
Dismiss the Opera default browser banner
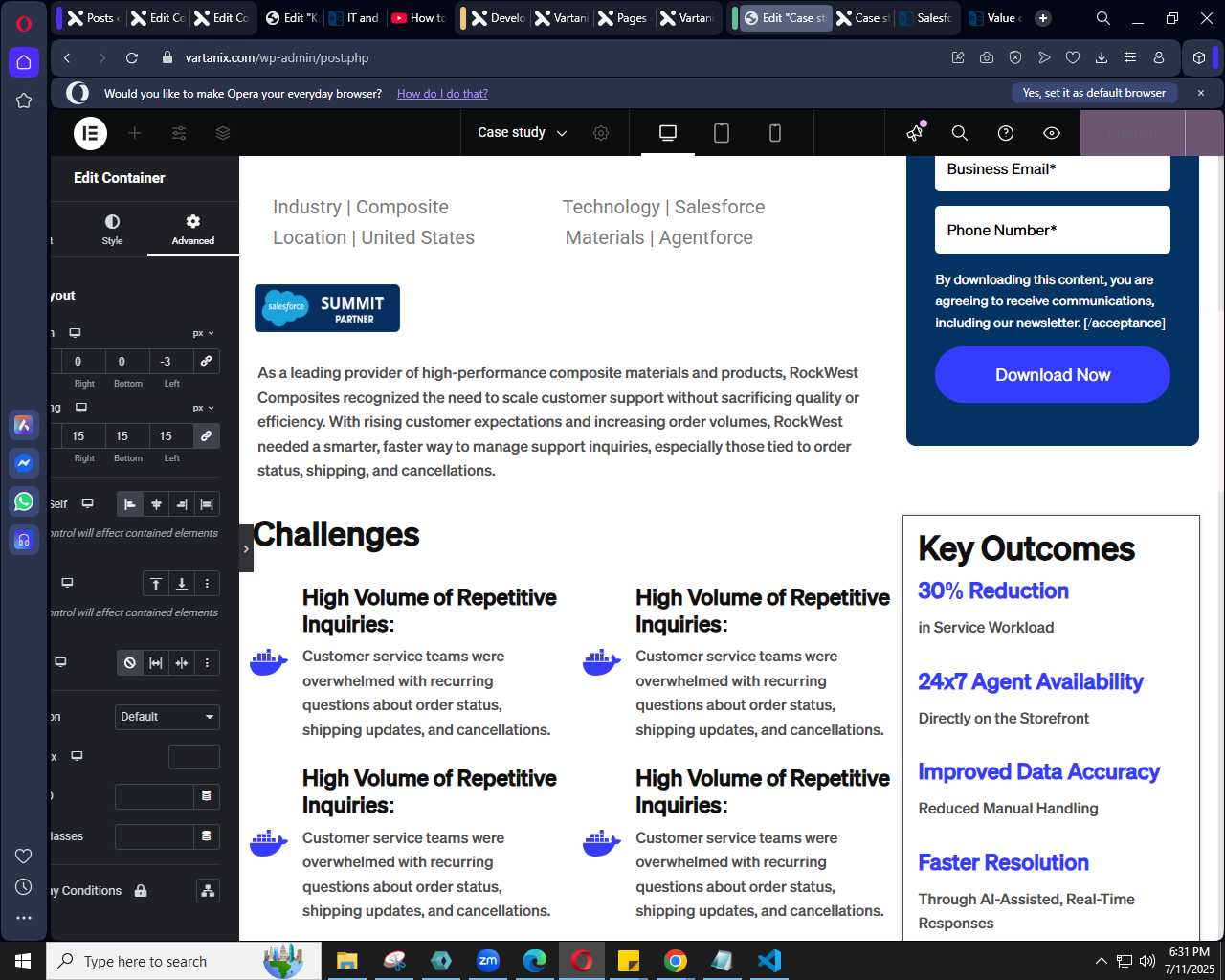[1201, 93]
